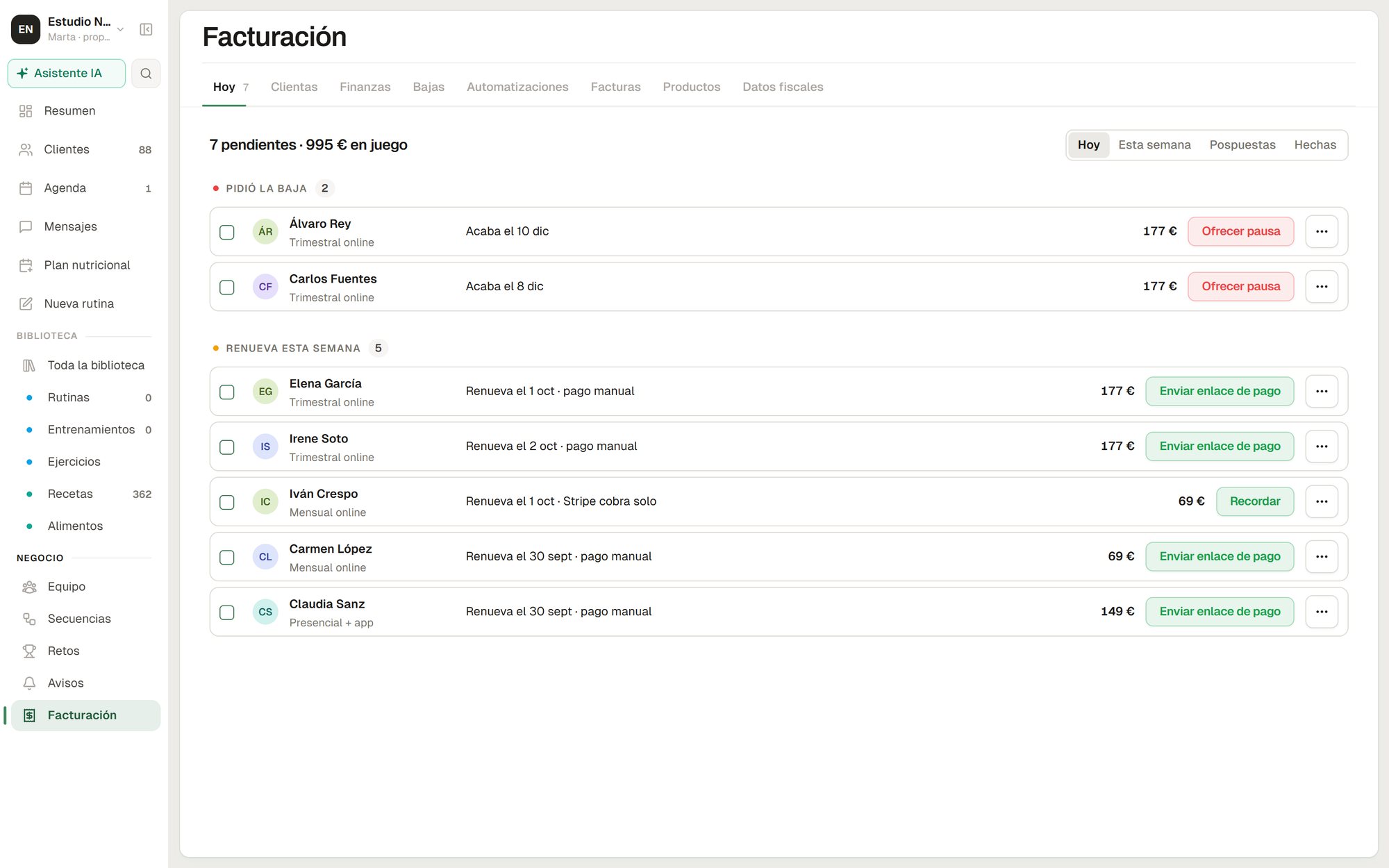Viewport: 1389px width, 868px height.
Task: Open the Datos fiscales tab
Action: [x=783, y=87]
